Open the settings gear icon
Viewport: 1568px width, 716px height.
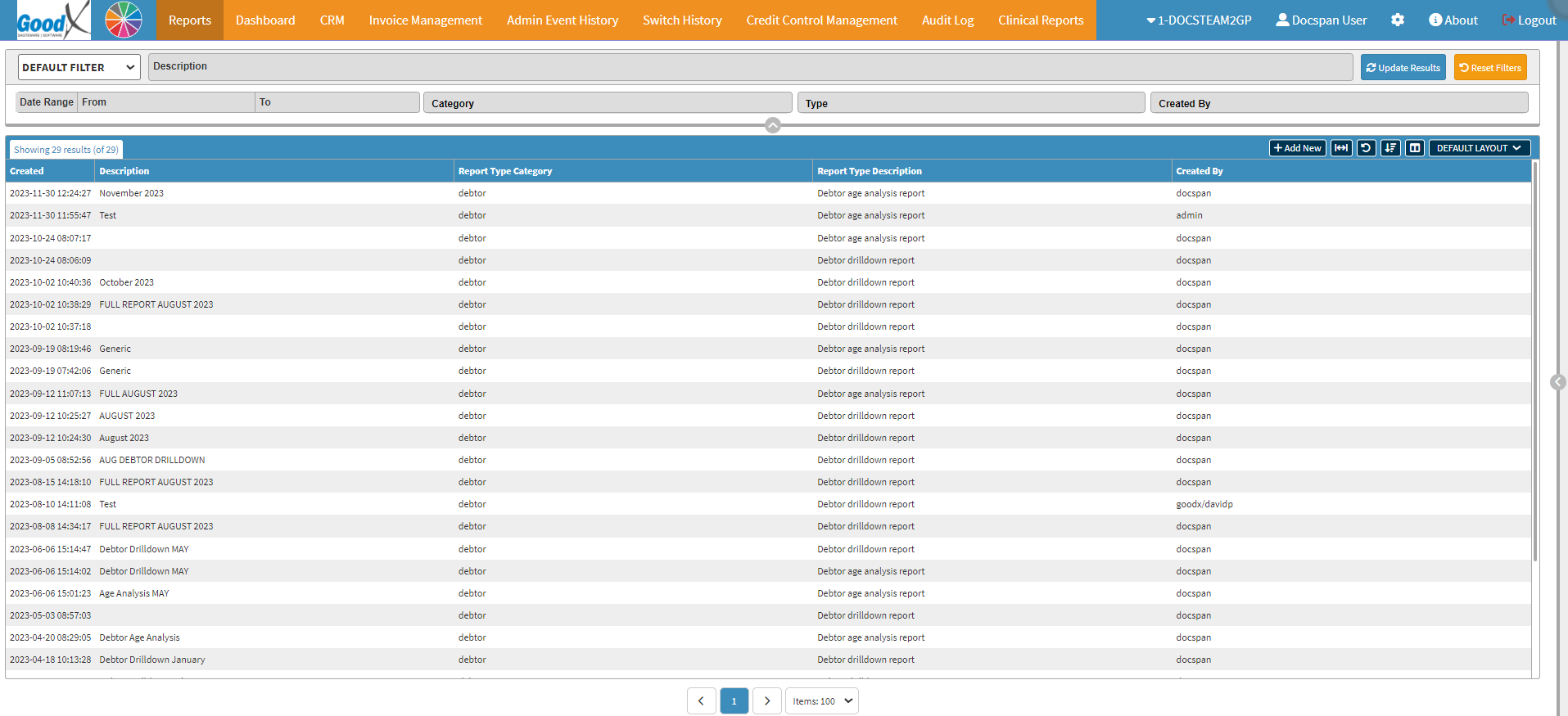click(1397, 20)
